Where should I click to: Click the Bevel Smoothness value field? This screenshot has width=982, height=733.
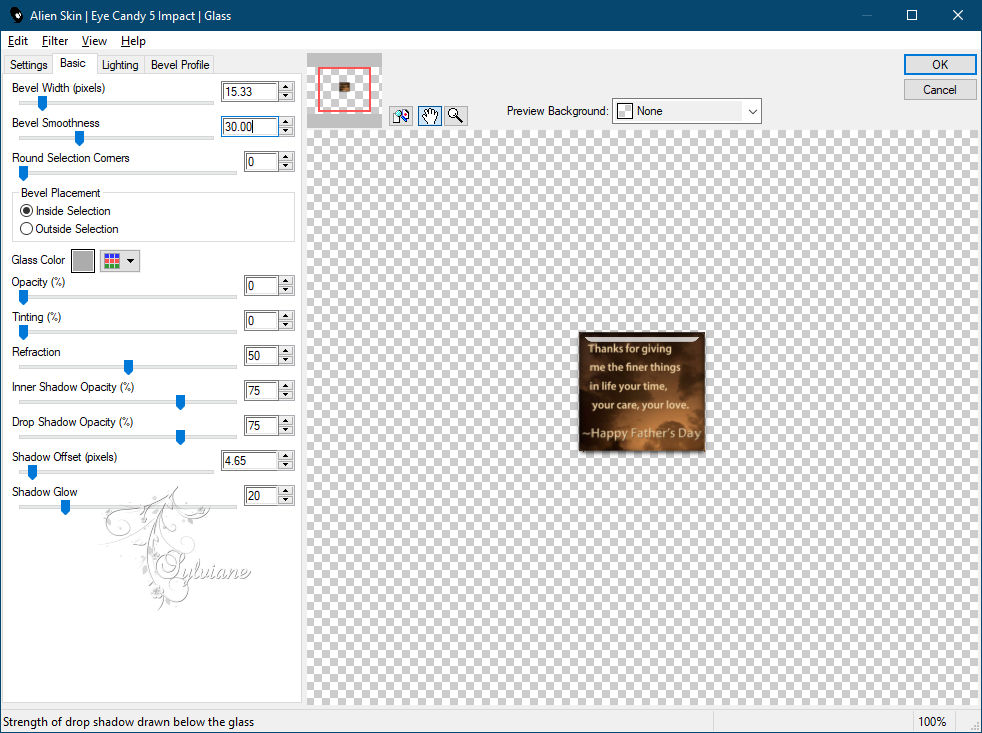[x=249, y=127]
